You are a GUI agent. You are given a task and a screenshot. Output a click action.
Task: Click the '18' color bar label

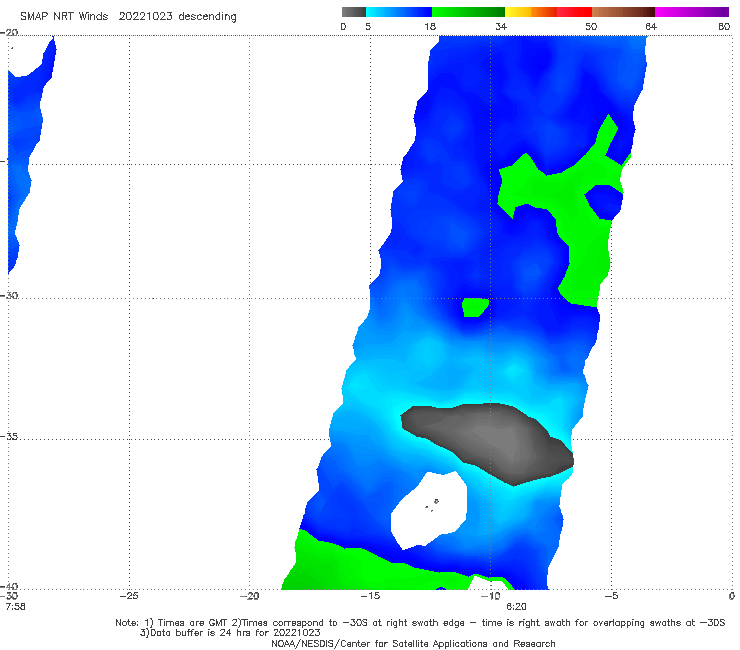pyautogui.click(x=430, y=26)
